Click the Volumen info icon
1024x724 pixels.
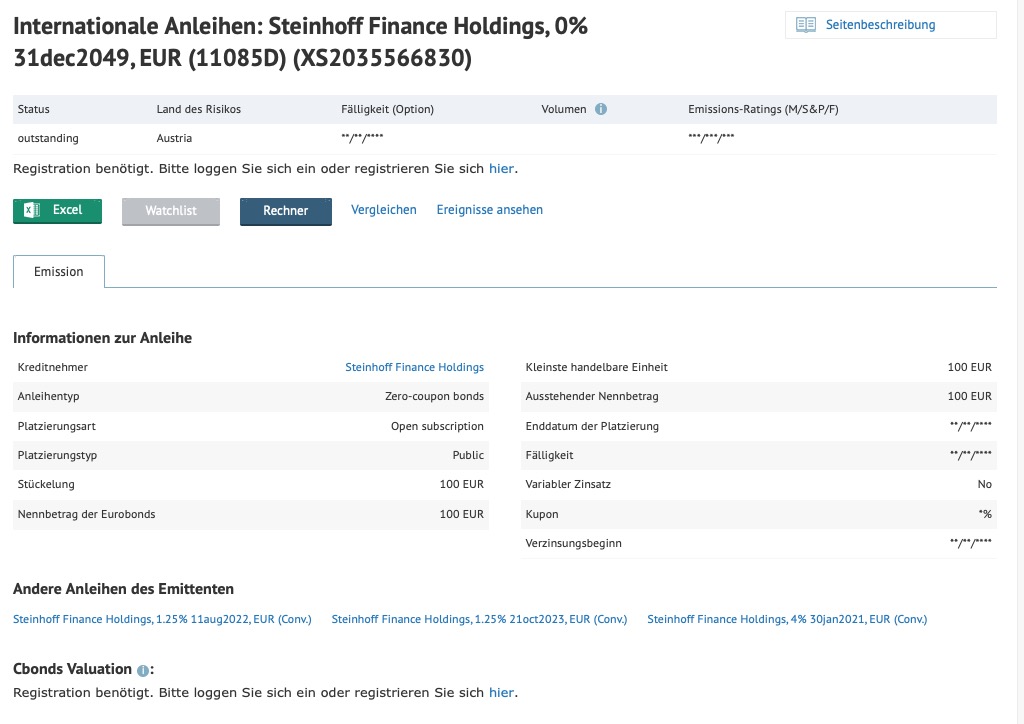[601, 109]
